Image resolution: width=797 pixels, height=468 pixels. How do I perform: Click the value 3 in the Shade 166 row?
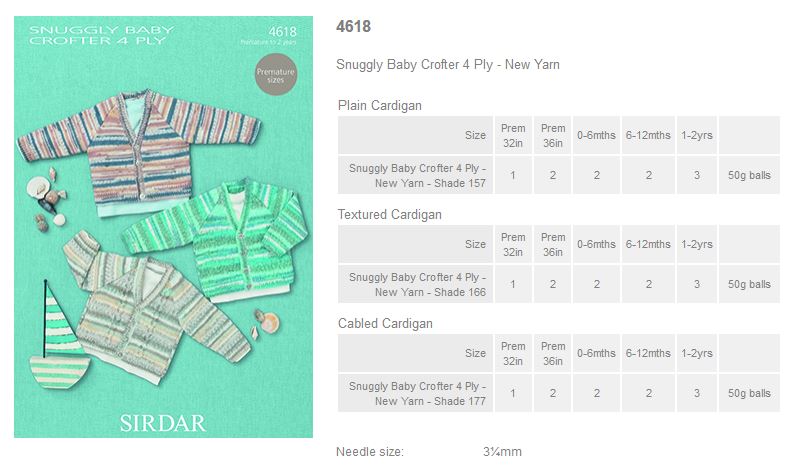pos(697,285)
